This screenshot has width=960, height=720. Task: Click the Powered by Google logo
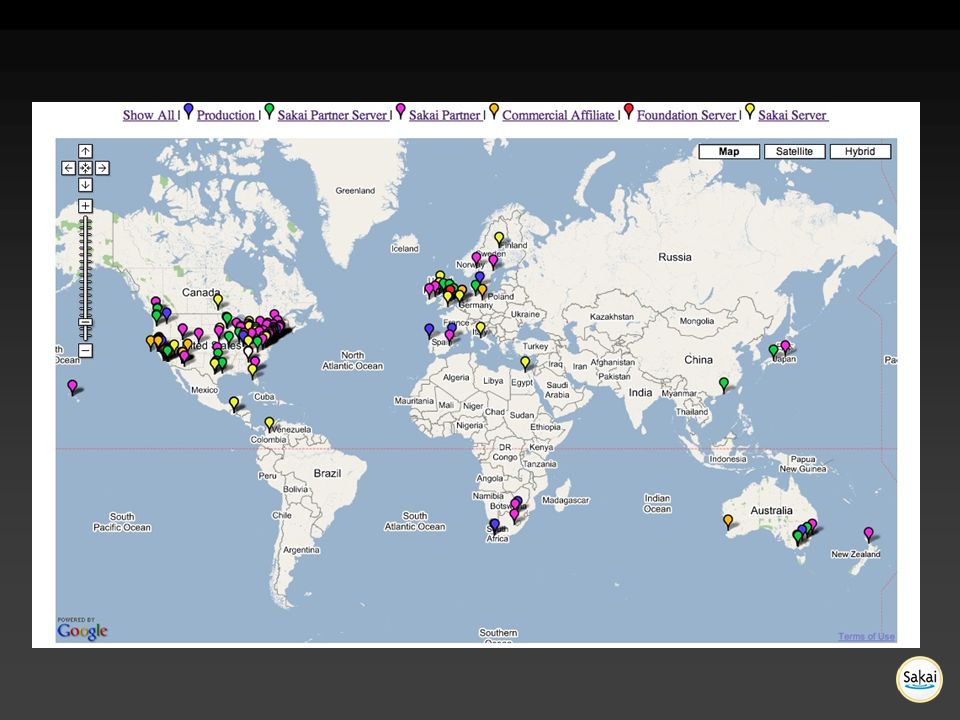click(x=82, y=629)
